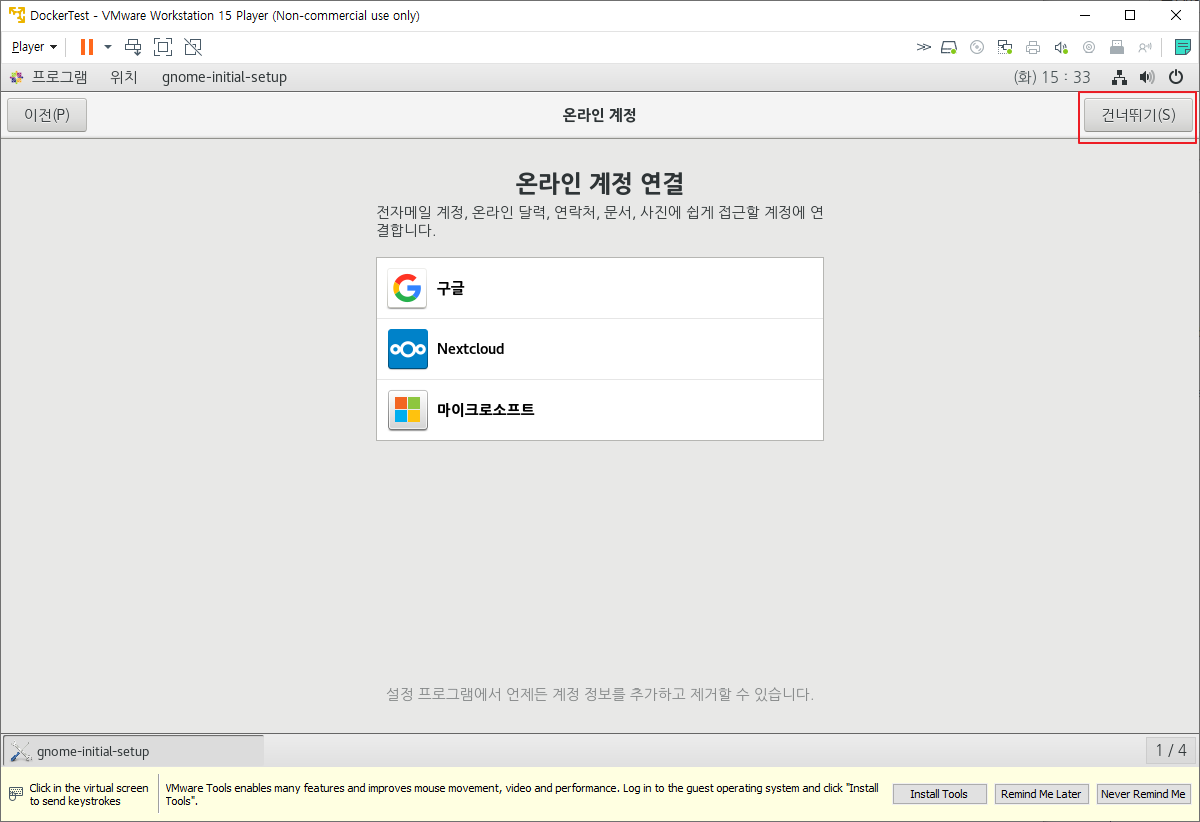Open the volume speaker indicator in GNOME panel
1200x822 pixels.
coord(1147,77)
